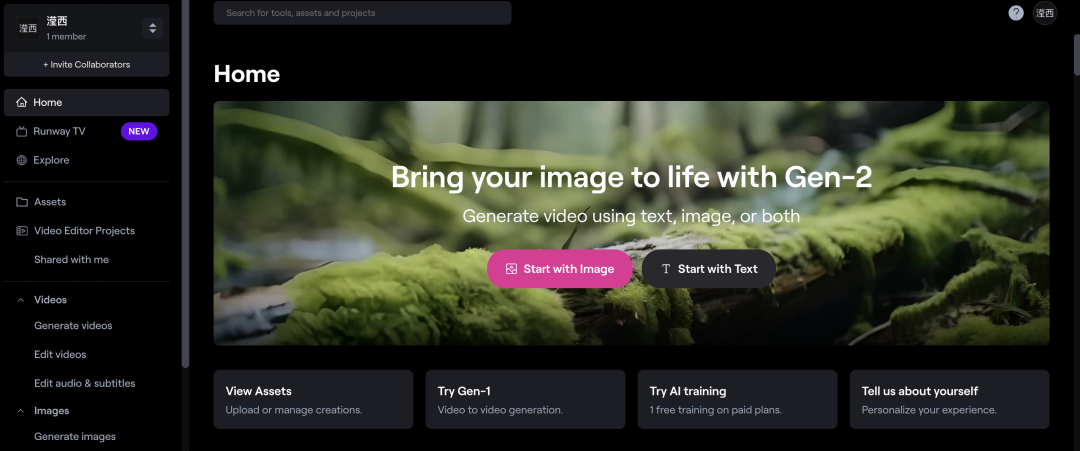Viewport: 1080px width, 451px height.
Task: Open the user profile avatar at top right
Action: 1045,13
